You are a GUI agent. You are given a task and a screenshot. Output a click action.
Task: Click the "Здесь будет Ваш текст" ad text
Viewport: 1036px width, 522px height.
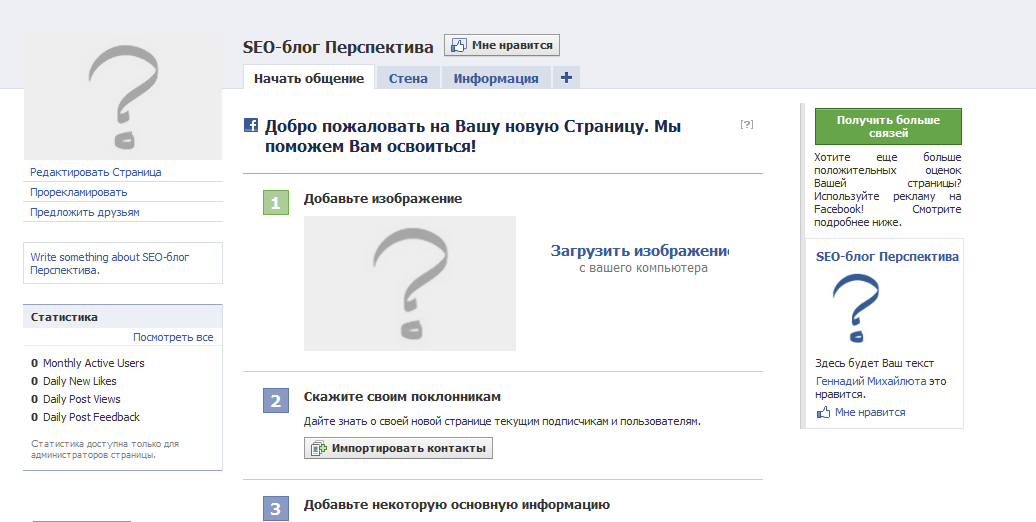(x=874, y=363)
